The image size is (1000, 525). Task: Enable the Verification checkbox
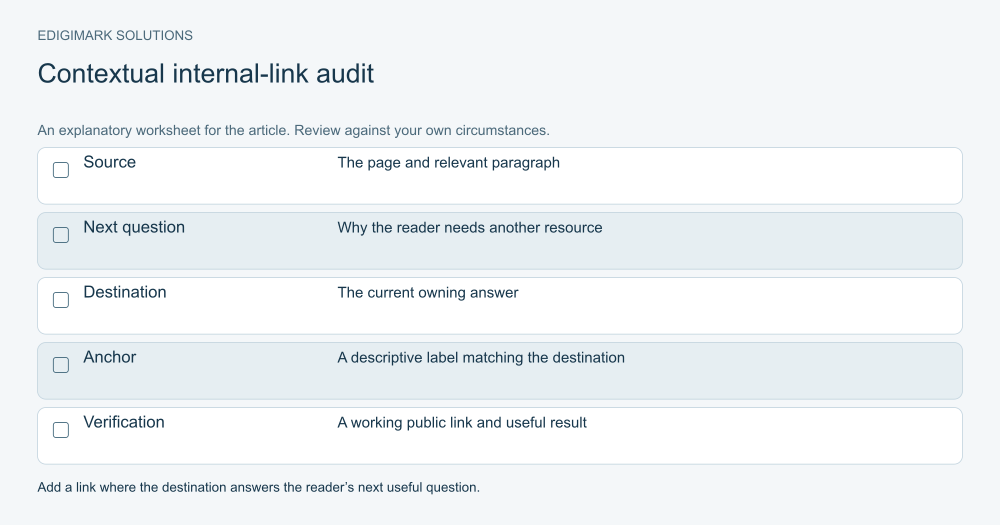61,430
